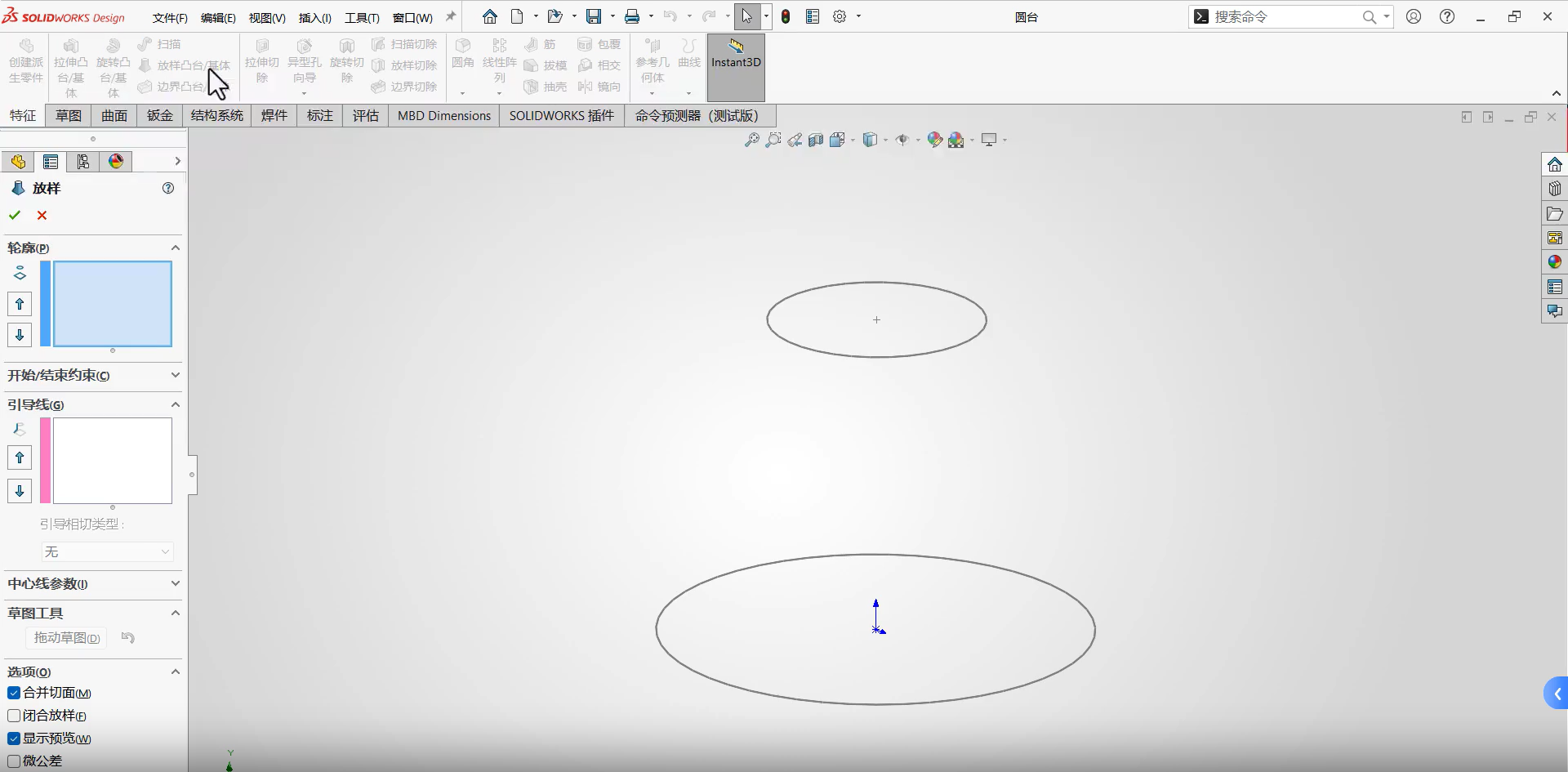This screenshot has height=772, width=1568.
Task: Click the Print icon in toolbar
Action: [x=632, y=16]
